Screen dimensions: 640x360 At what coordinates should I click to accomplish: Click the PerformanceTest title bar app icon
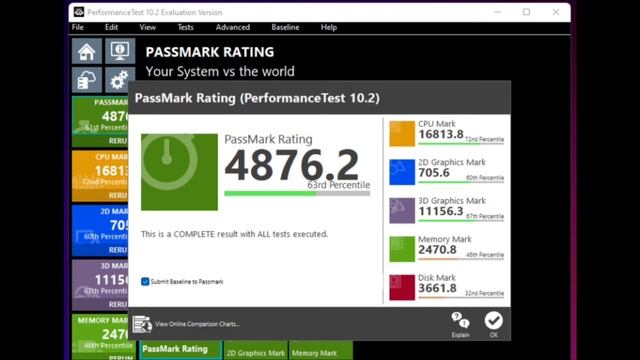[x=79, y=12]
